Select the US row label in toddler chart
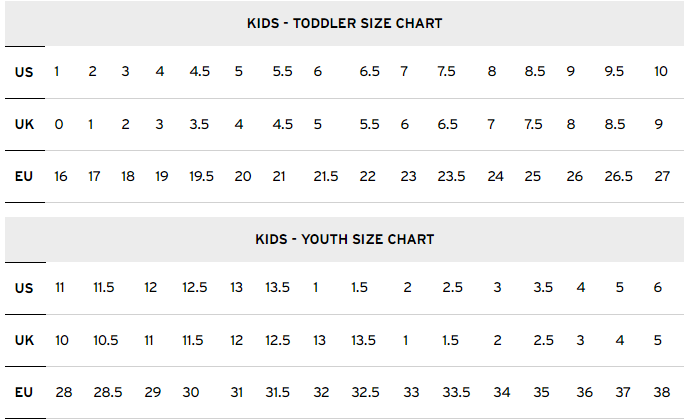Viewport: 687px width, 420px height. 24,71
